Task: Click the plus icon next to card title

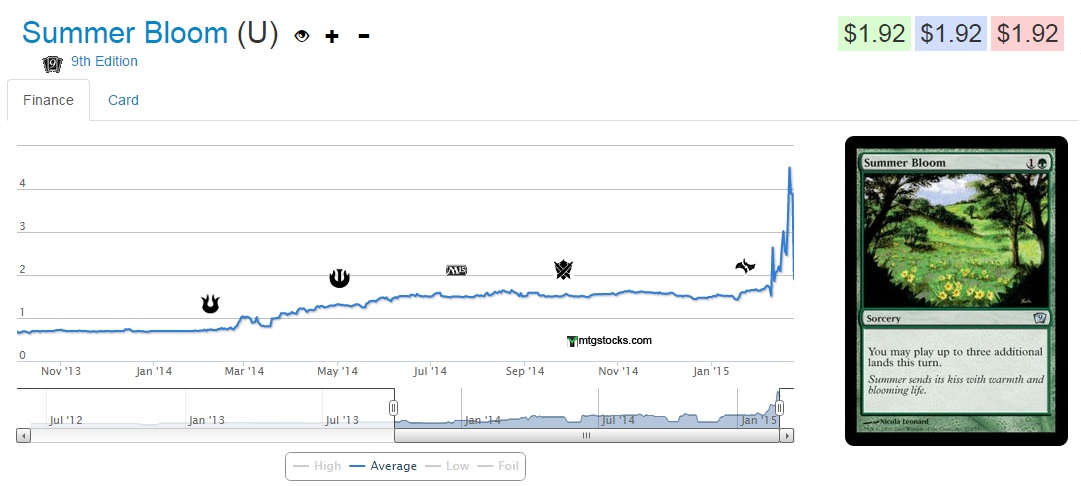Action: point(332,36)
